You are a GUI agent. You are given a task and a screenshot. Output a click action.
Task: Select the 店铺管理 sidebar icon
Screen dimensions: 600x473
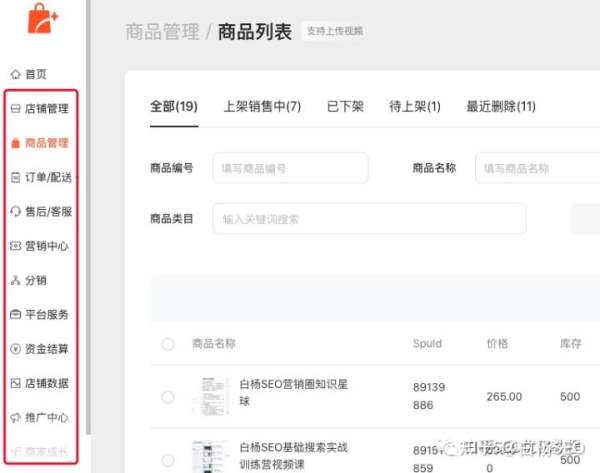click(x=15, y=109)
